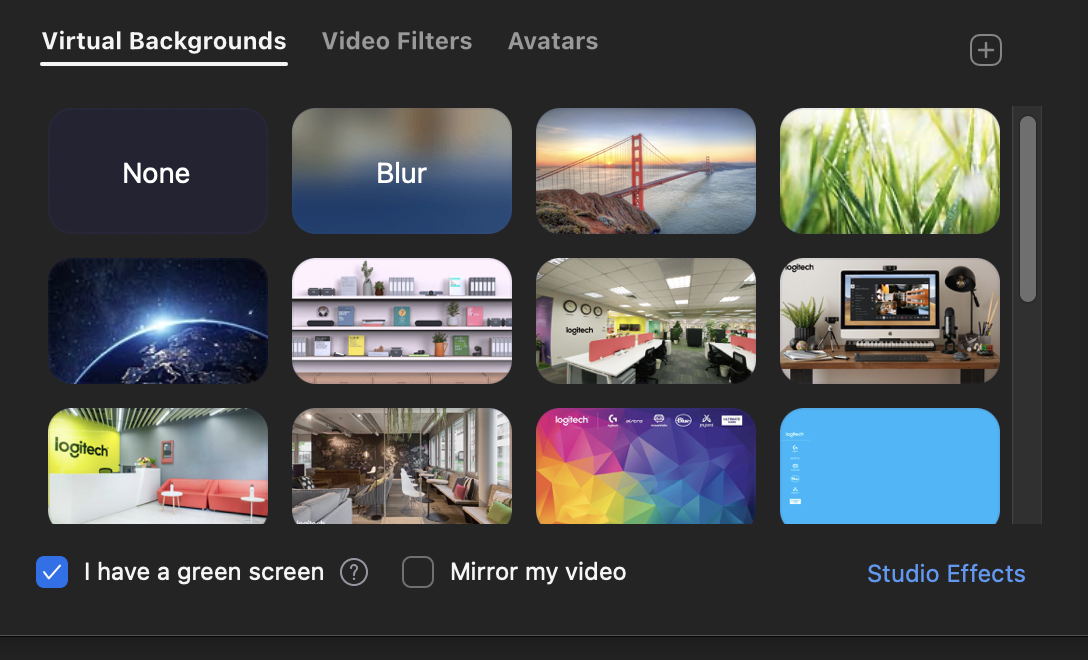This screenshot has width=1088, height=660.
Task: Open green screen help question mark
Action: [x=354, y=572]
